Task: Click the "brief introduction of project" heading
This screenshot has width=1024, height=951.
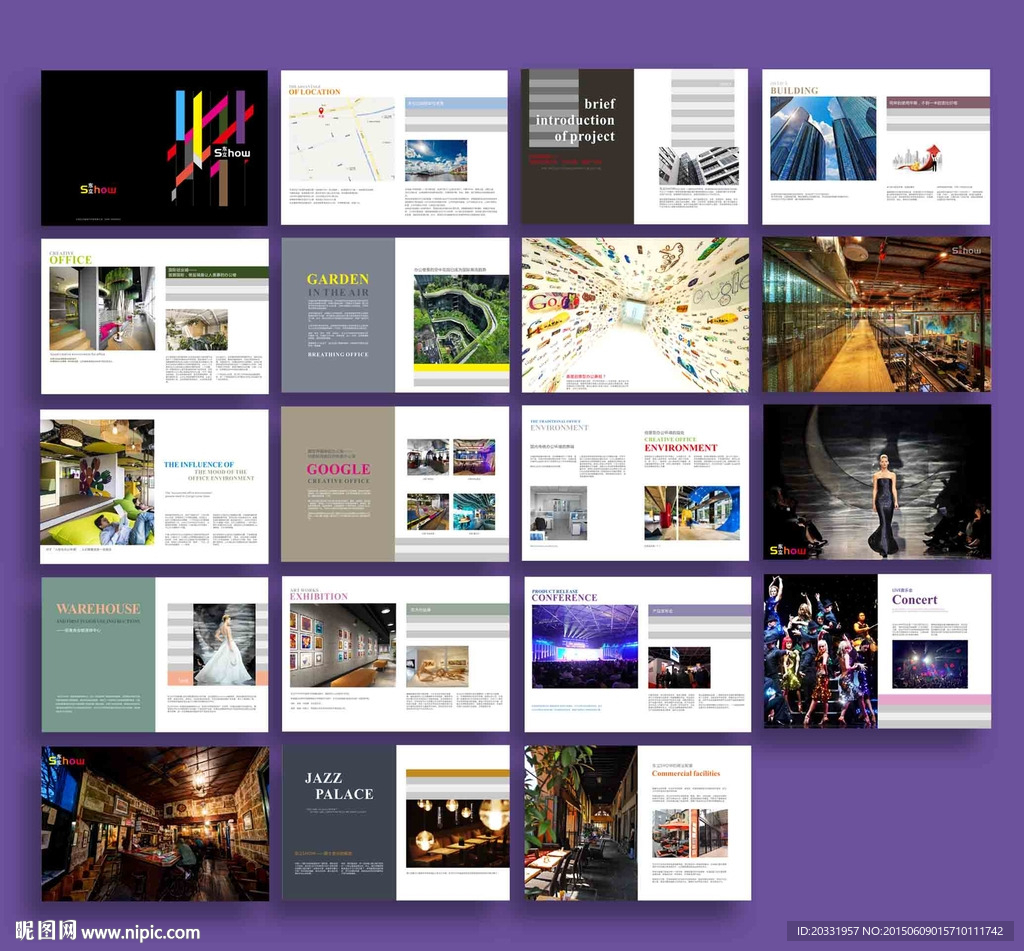Action: [x=576, y=120]
